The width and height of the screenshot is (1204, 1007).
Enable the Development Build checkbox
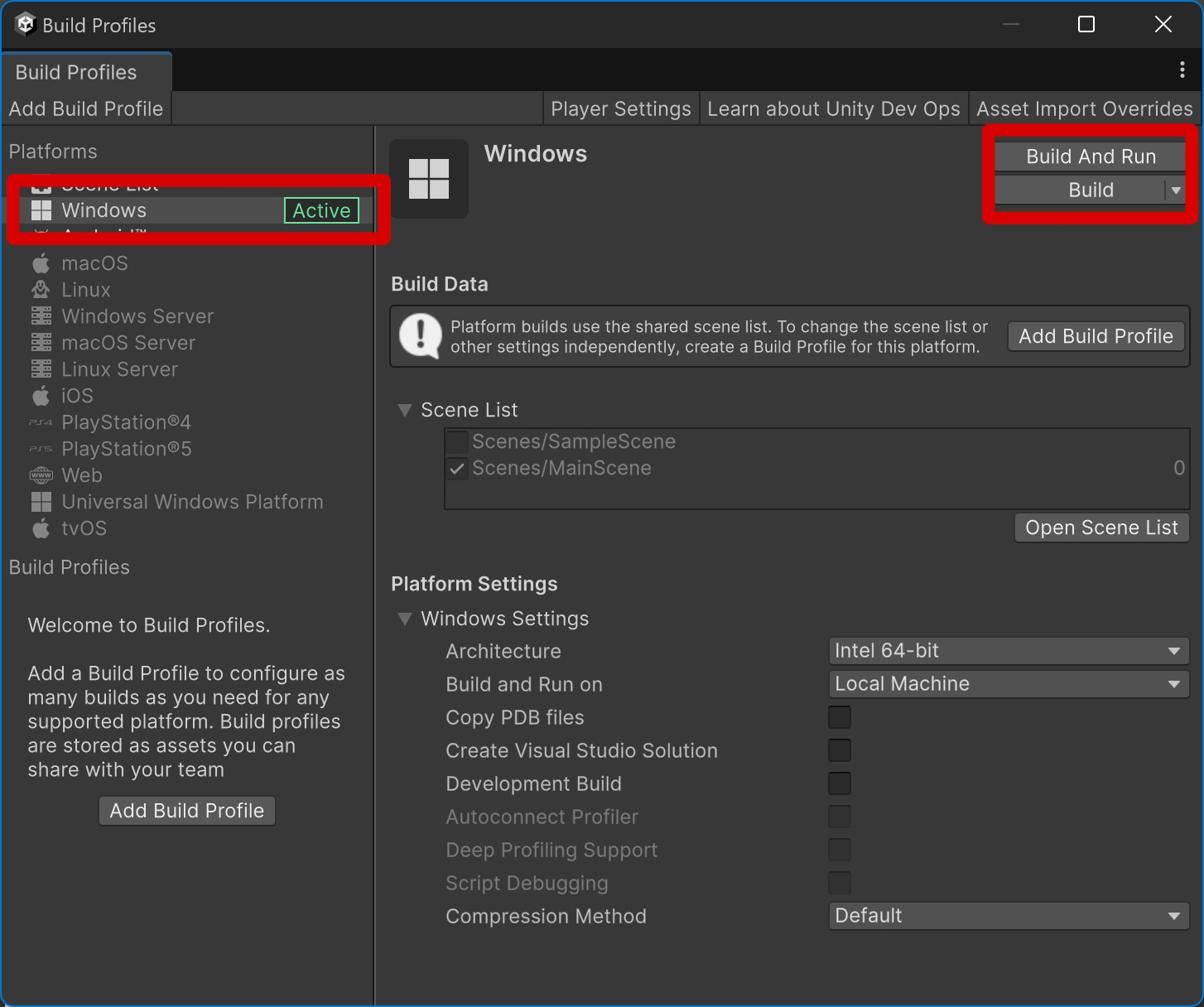840,783
